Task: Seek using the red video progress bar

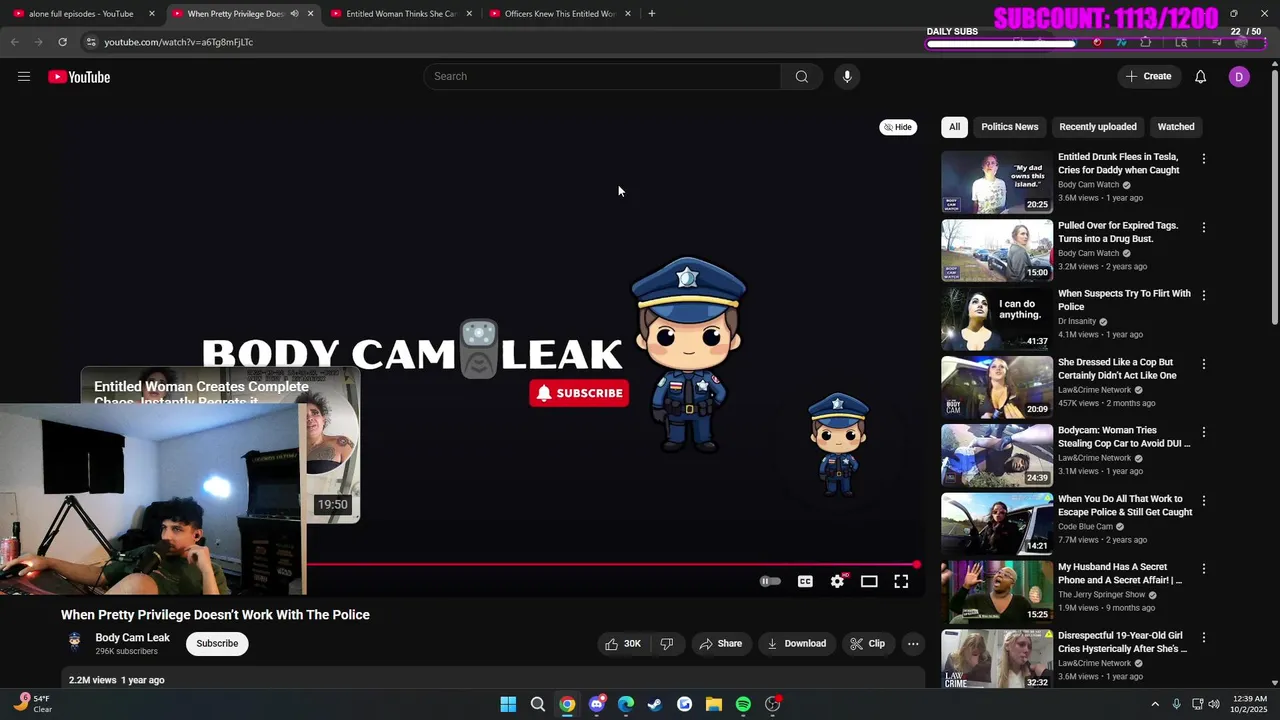Action: pyautogui.click(x=611, y=565)
